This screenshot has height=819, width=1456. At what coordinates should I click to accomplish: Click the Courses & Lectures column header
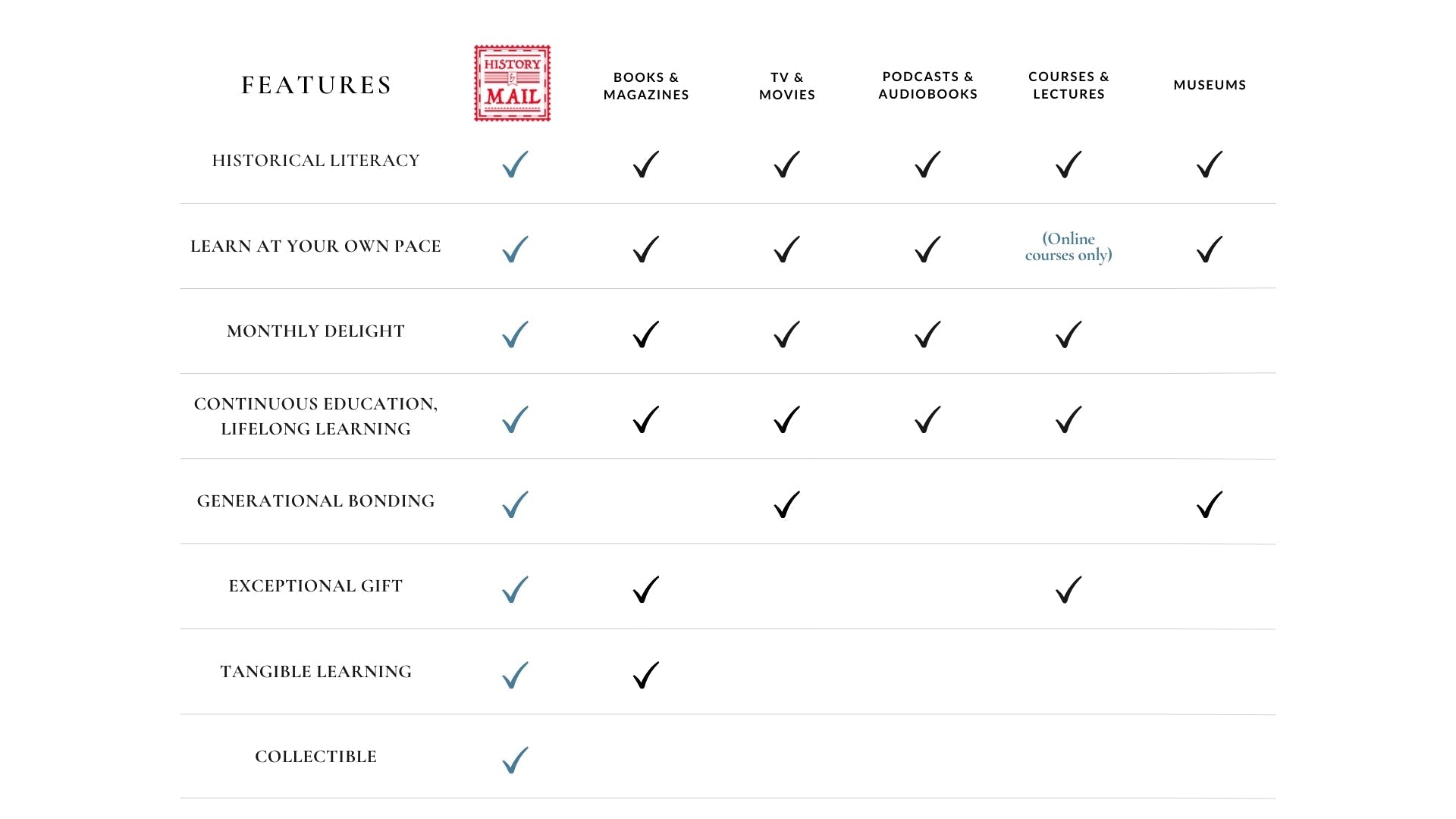pos(1068,85)
